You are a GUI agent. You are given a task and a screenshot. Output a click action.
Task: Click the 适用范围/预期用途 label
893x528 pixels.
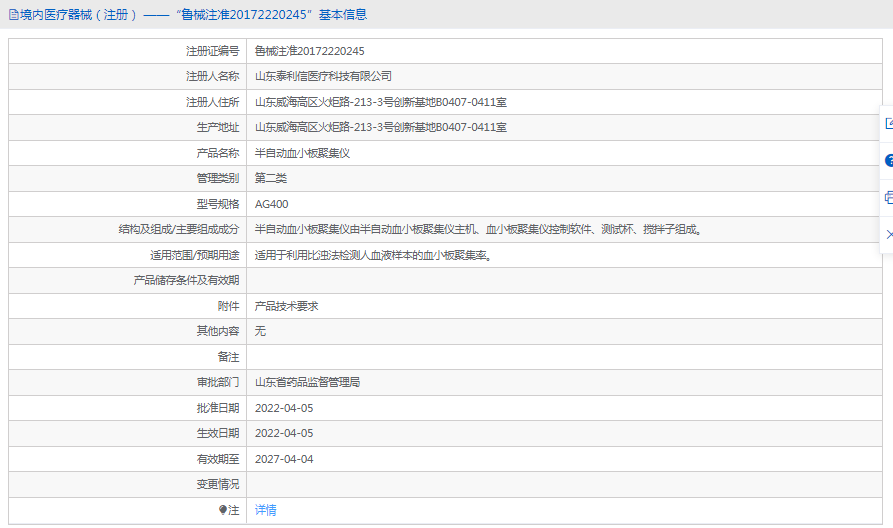tap(195, 255)
